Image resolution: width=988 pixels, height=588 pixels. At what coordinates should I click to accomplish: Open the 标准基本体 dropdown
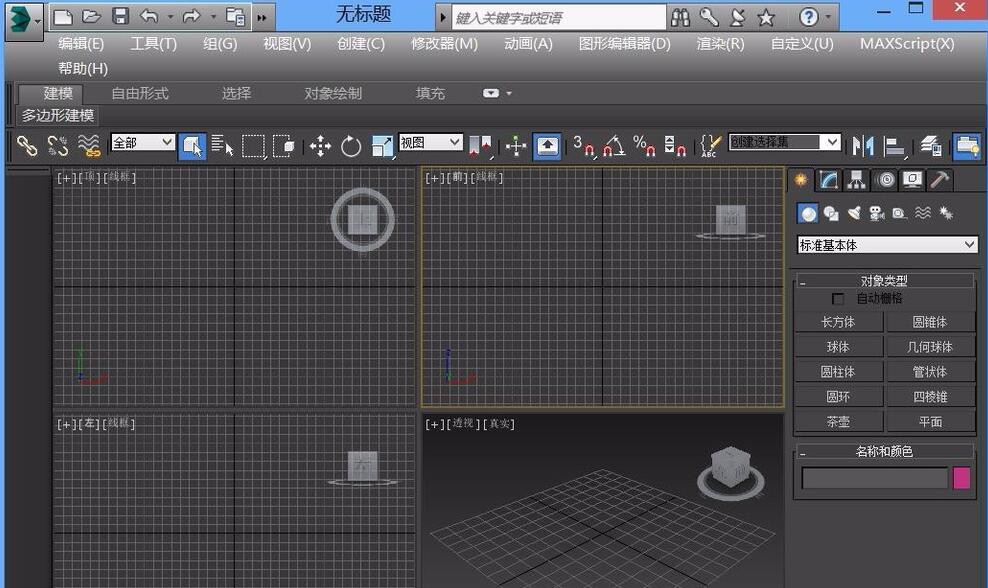point(885,244)
